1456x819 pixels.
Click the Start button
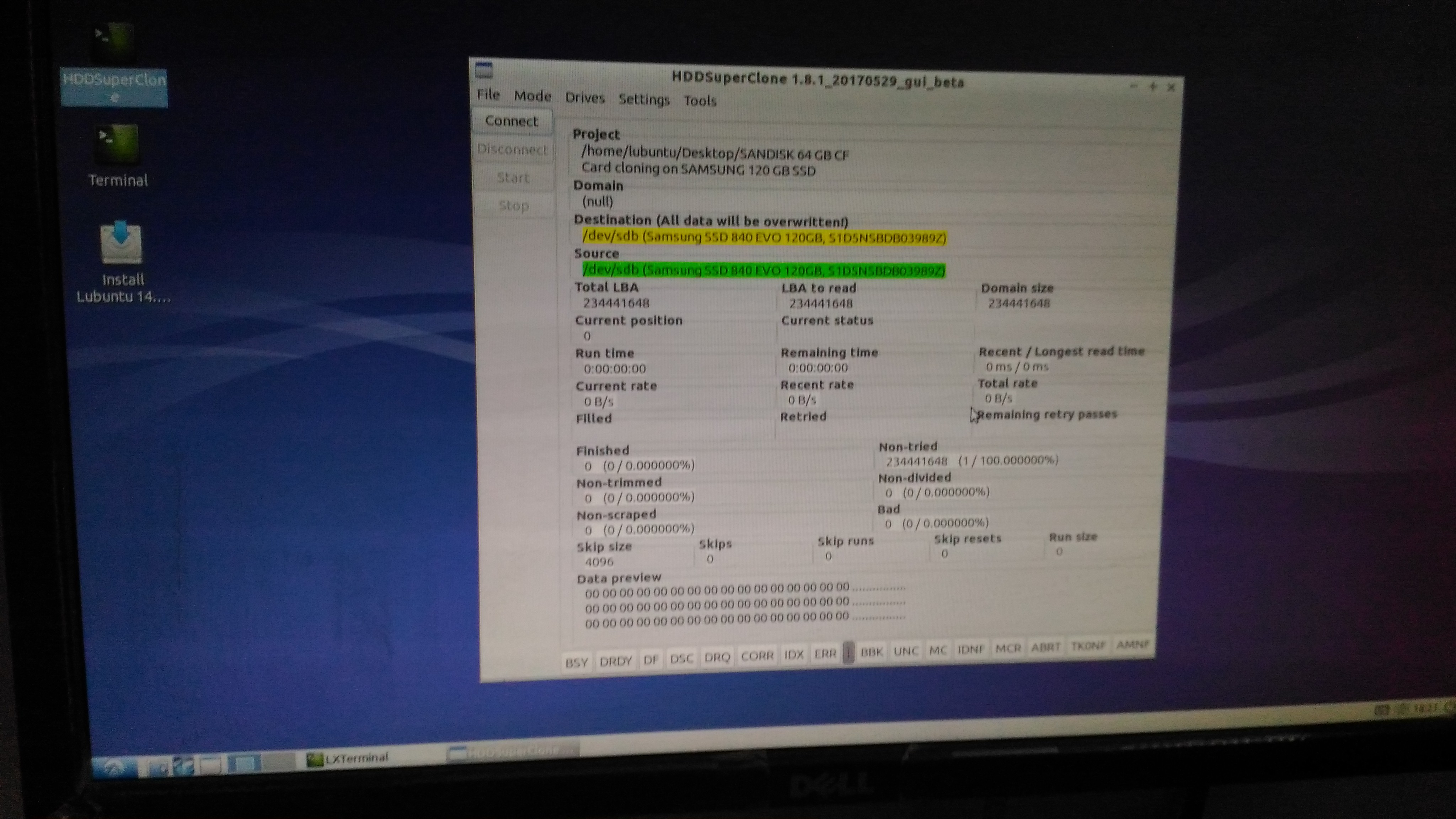pyautogui.click(x=513, y=177)
